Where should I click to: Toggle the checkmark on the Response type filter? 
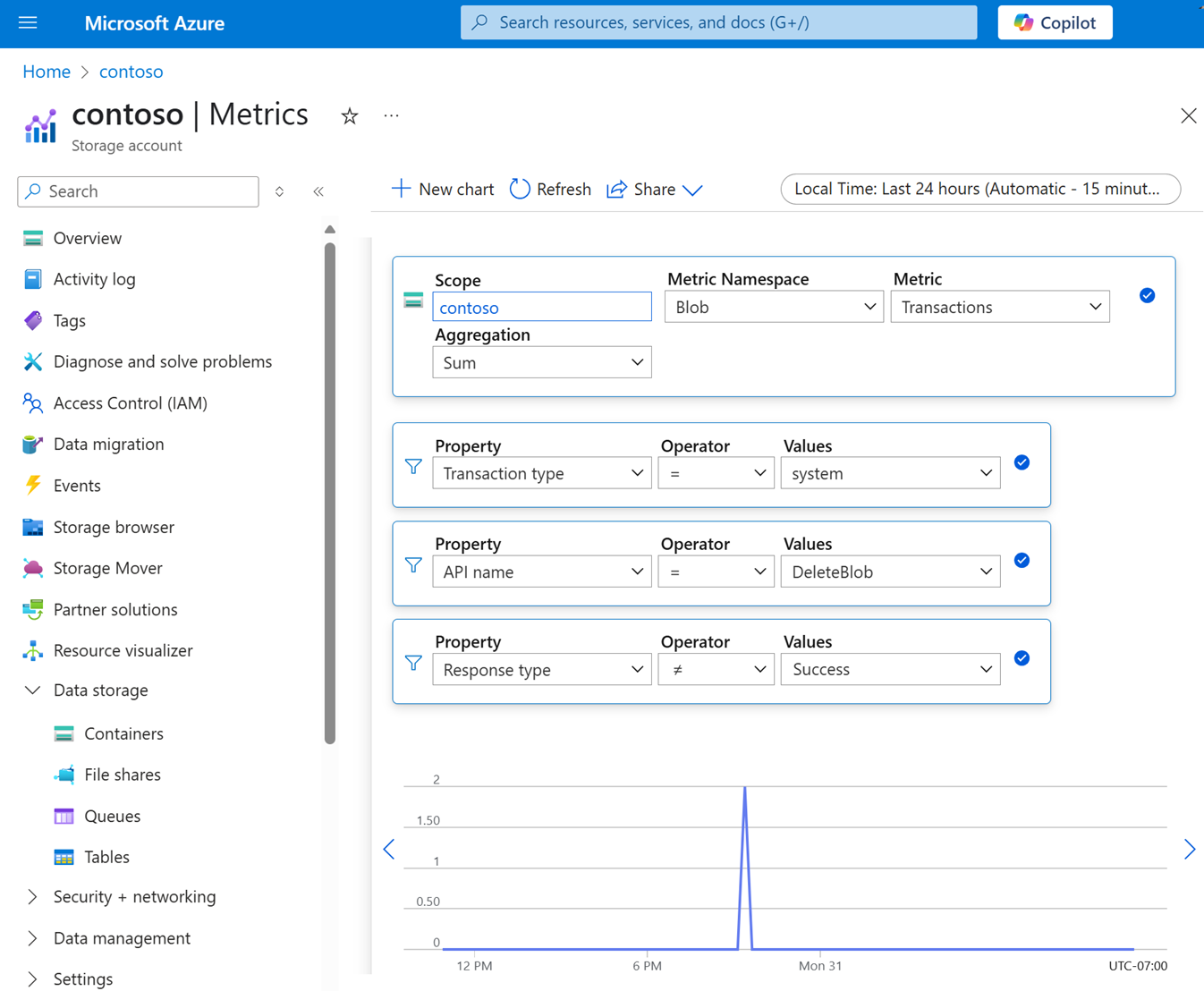click(1022, 658)
